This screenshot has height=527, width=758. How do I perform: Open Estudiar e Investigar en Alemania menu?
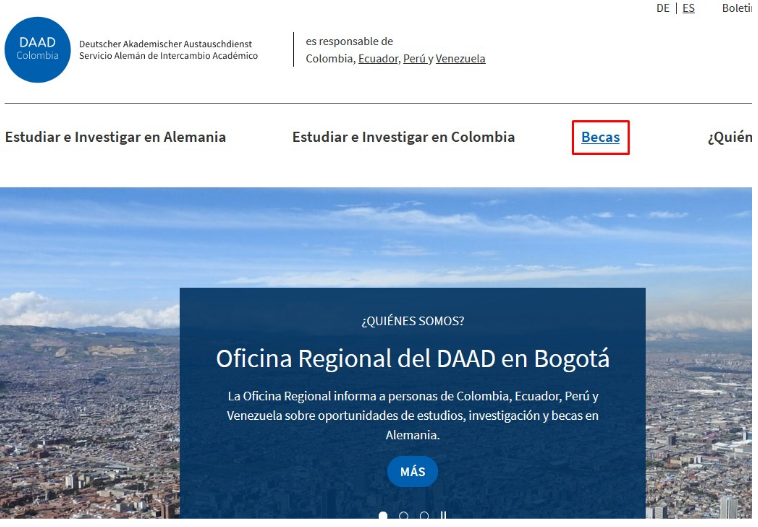tap(116, 137)
